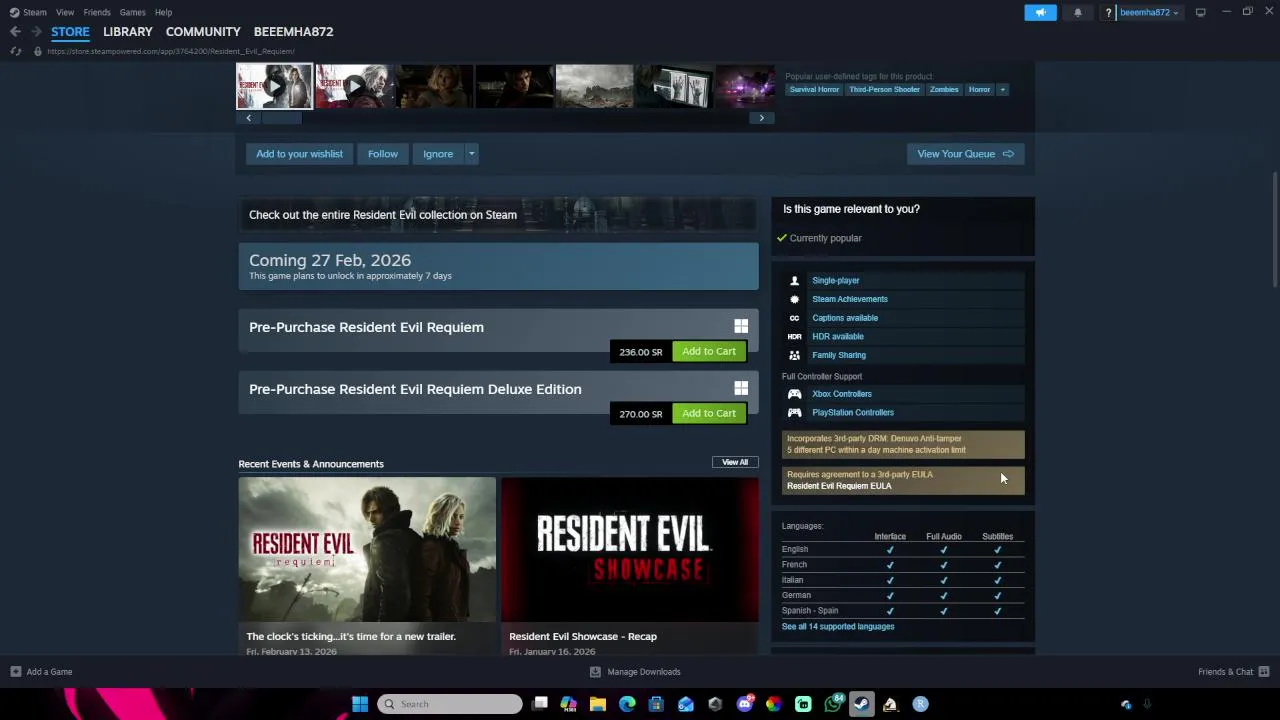This screenshot has width=1280, height=720.
Task: Follow the game
Action: (x=382, y=154)
